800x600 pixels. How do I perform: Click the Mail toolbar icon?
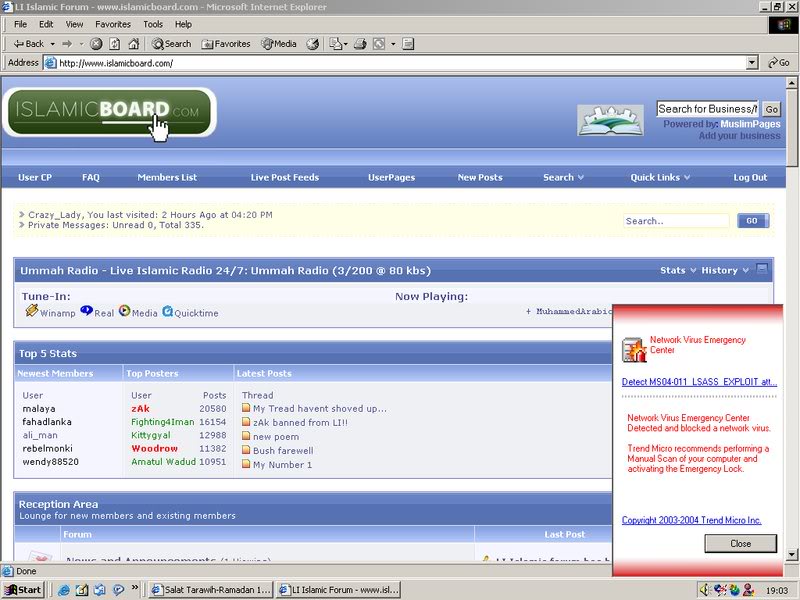(335, 44)
